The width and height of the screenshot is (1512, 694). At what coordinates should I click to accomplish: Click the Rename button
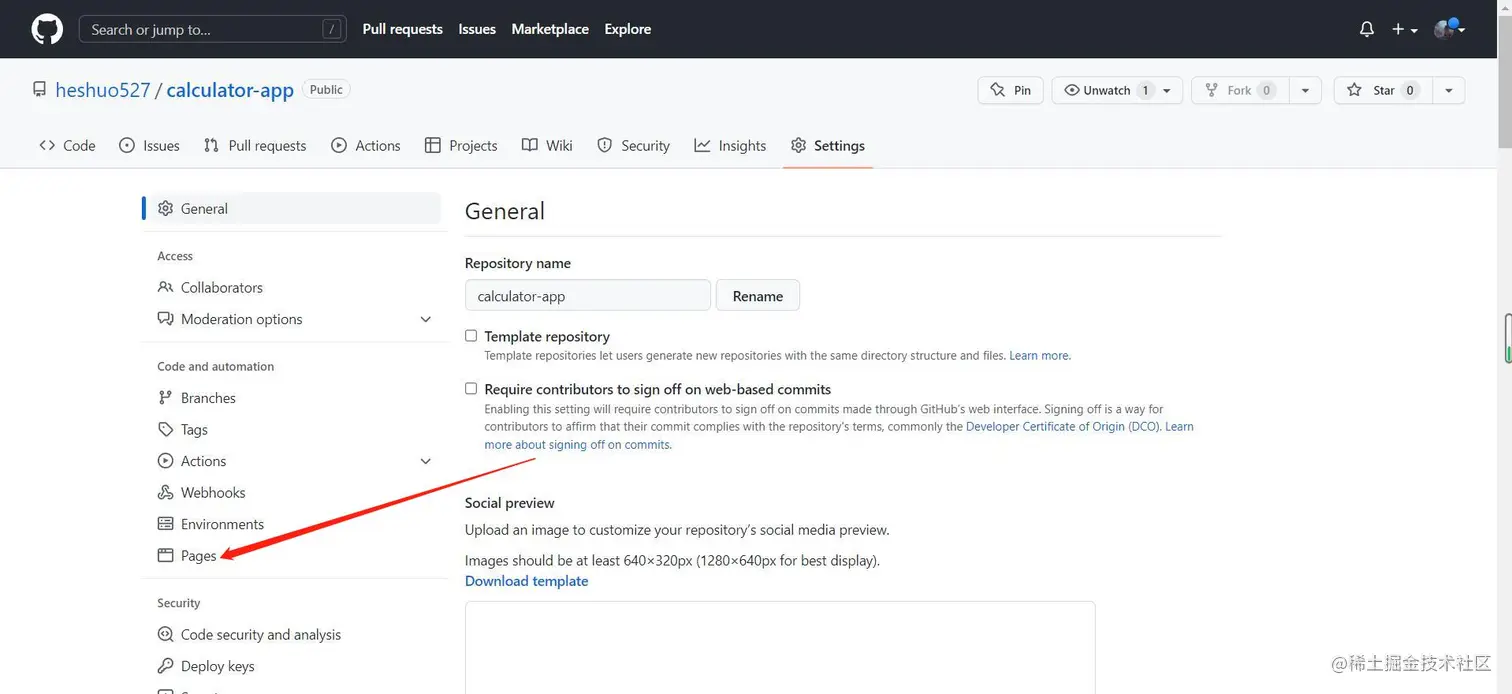click(758, 296)
